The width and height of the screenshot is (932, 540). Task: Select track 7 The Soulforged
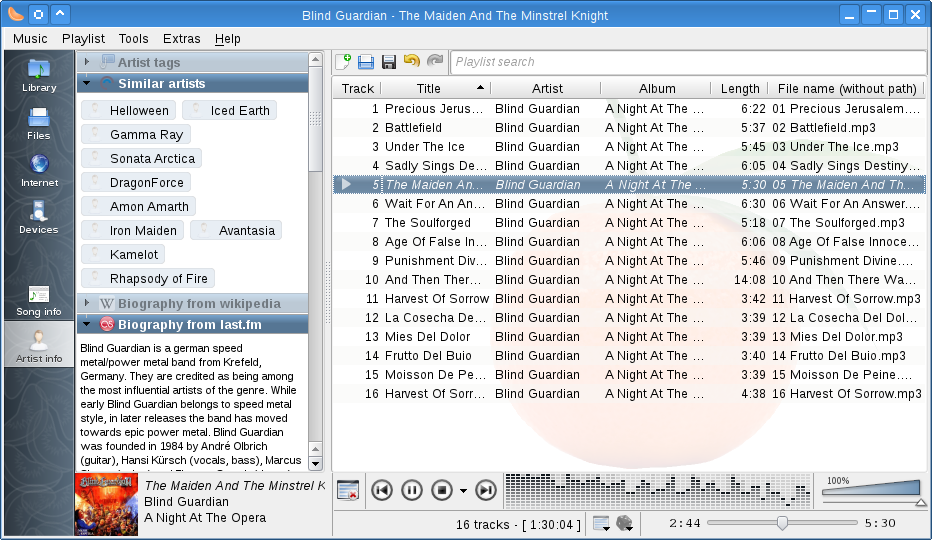tap(629, 223)
